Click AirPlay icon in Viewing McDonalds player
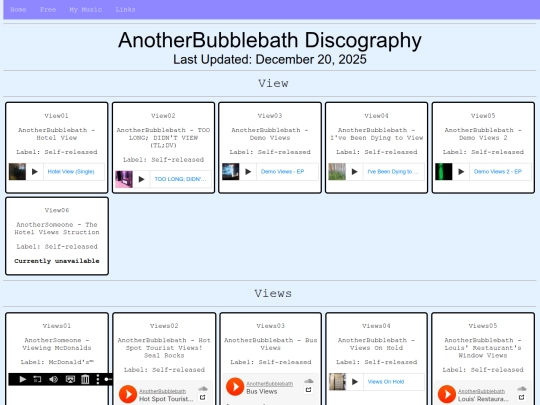Image resolution: width=540 pixels, height=405 pixels. (70, 379)
